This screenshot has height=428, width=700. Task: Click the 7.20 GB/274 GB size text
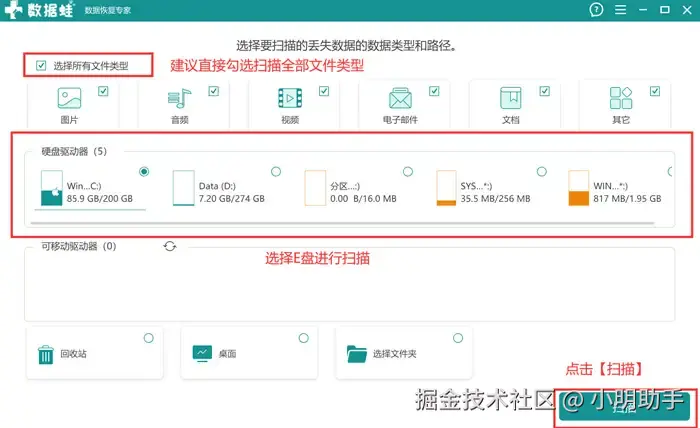[232, 199]
